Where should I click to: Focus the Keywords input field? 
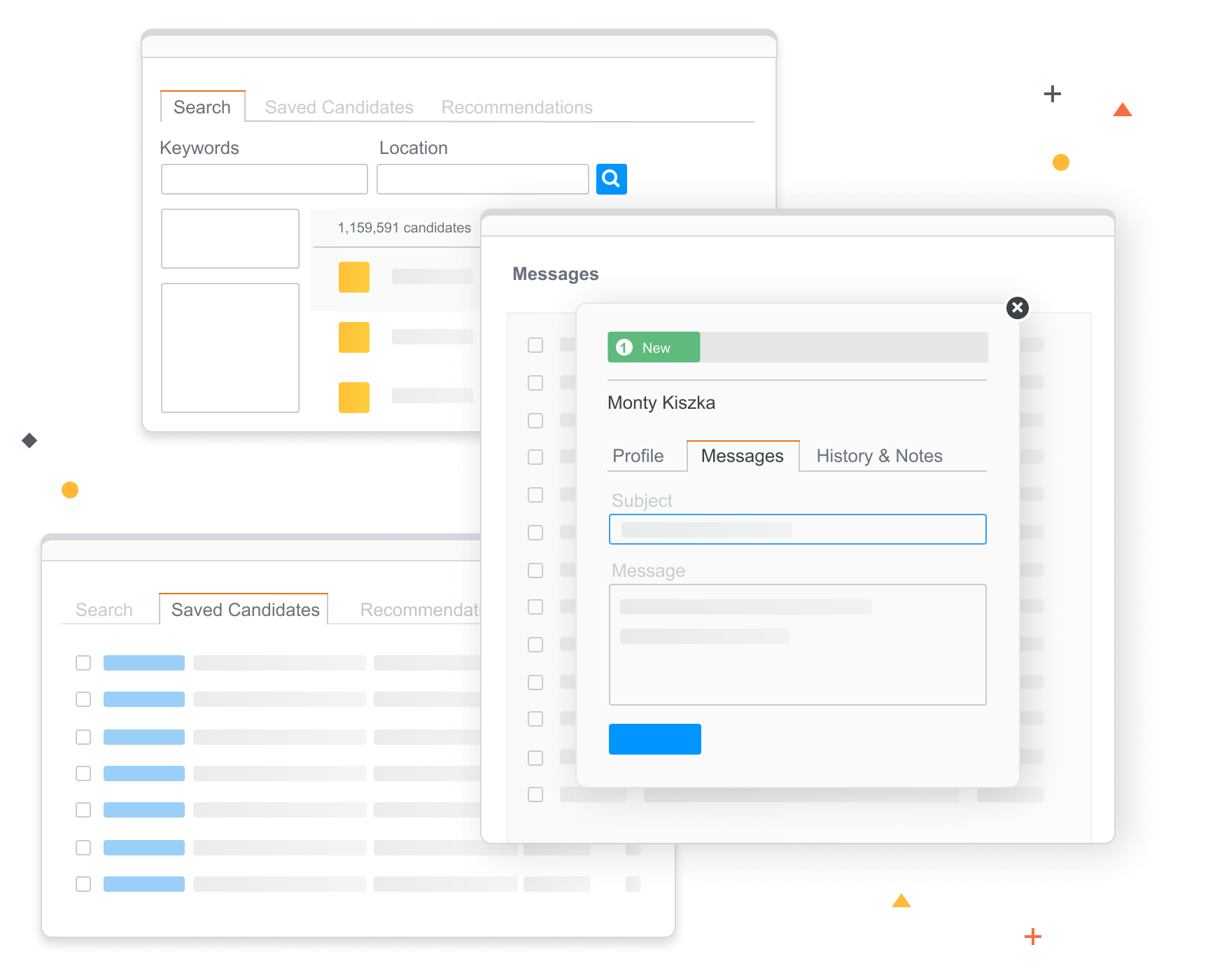(265, 179)
